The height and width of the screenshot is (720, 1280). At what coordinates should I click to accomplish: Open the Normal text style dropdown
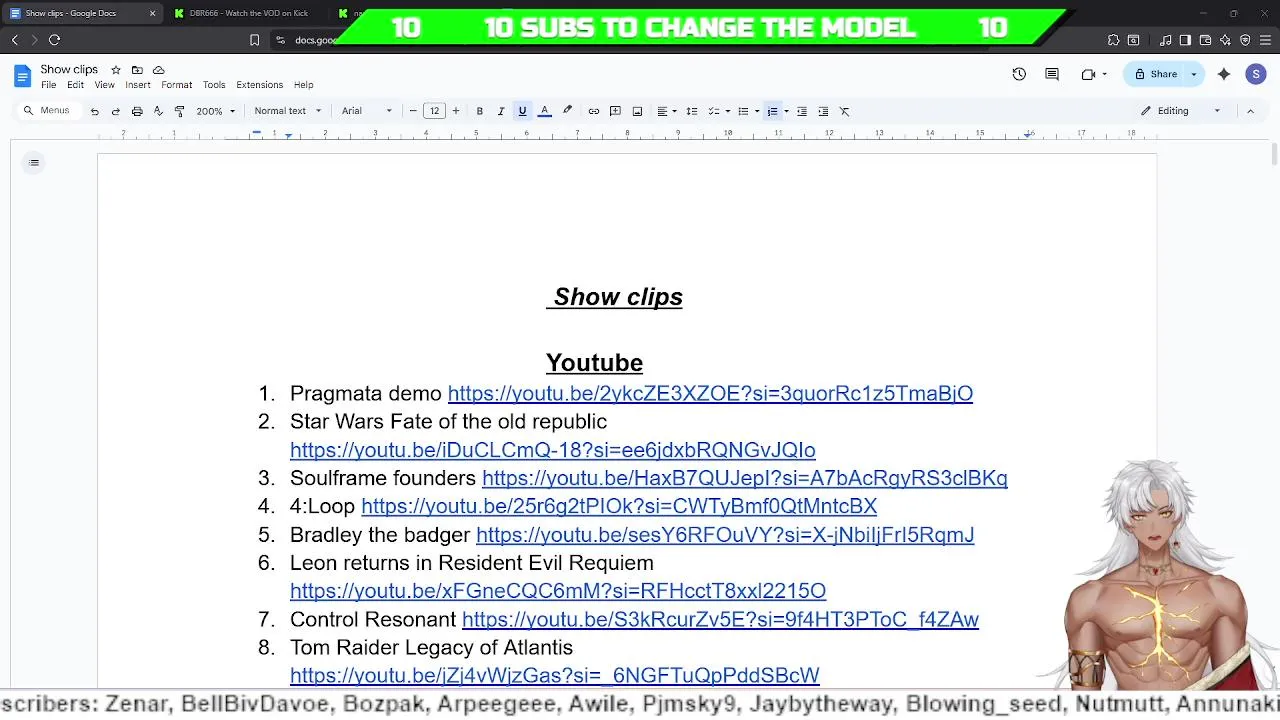coord(288,111)
